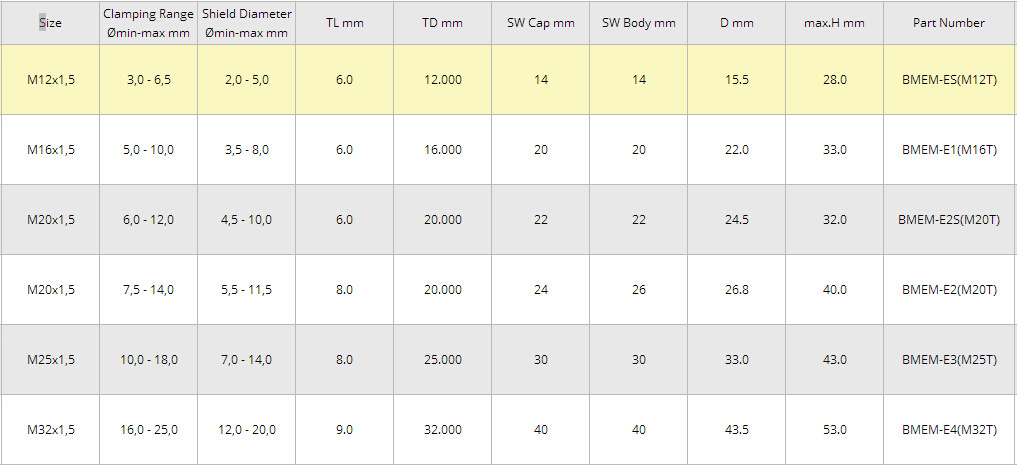This screenshot has width=1017, height=465.
Task: Click the Size column header
Action: [50, 23]
